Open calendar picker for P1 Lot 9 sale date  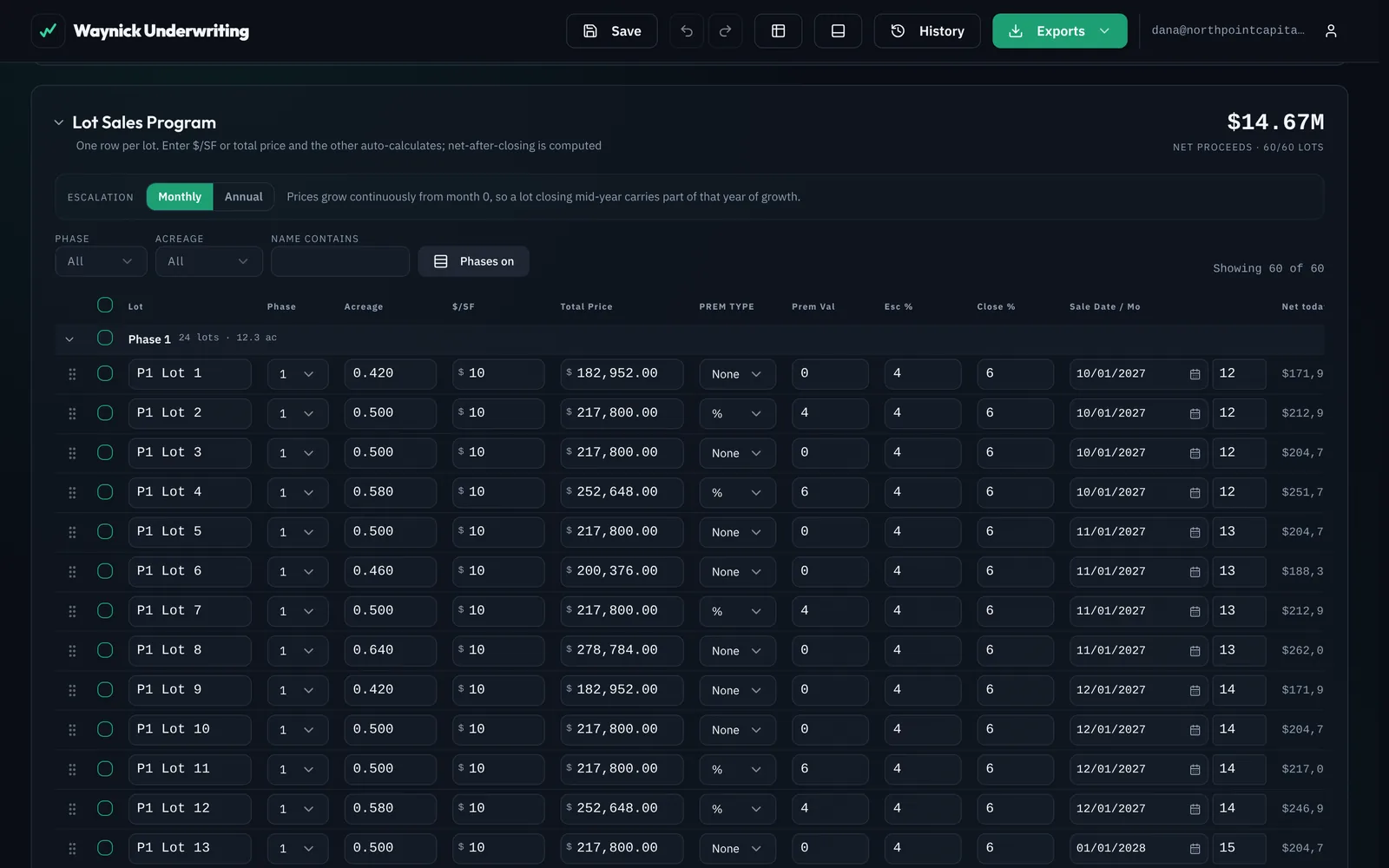pos(1195,690)
